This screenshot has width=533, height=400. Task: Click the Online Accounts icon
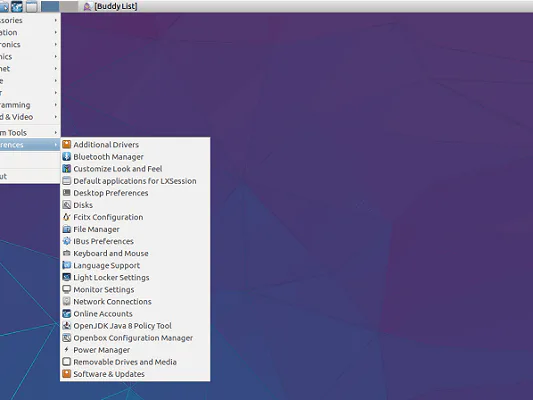[x=67, y=313]
